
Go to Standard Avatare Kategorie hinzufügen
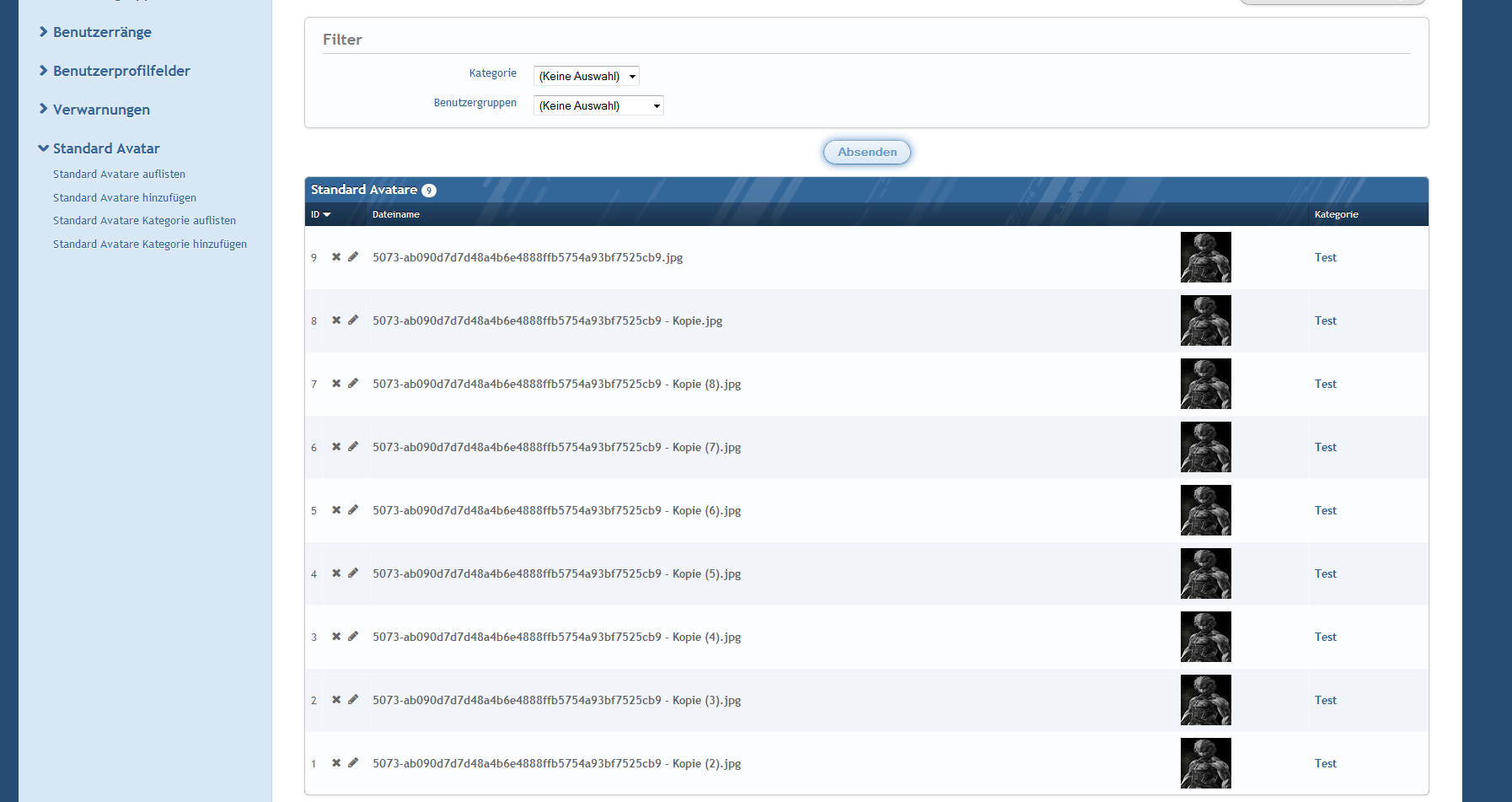coord(150,245)
